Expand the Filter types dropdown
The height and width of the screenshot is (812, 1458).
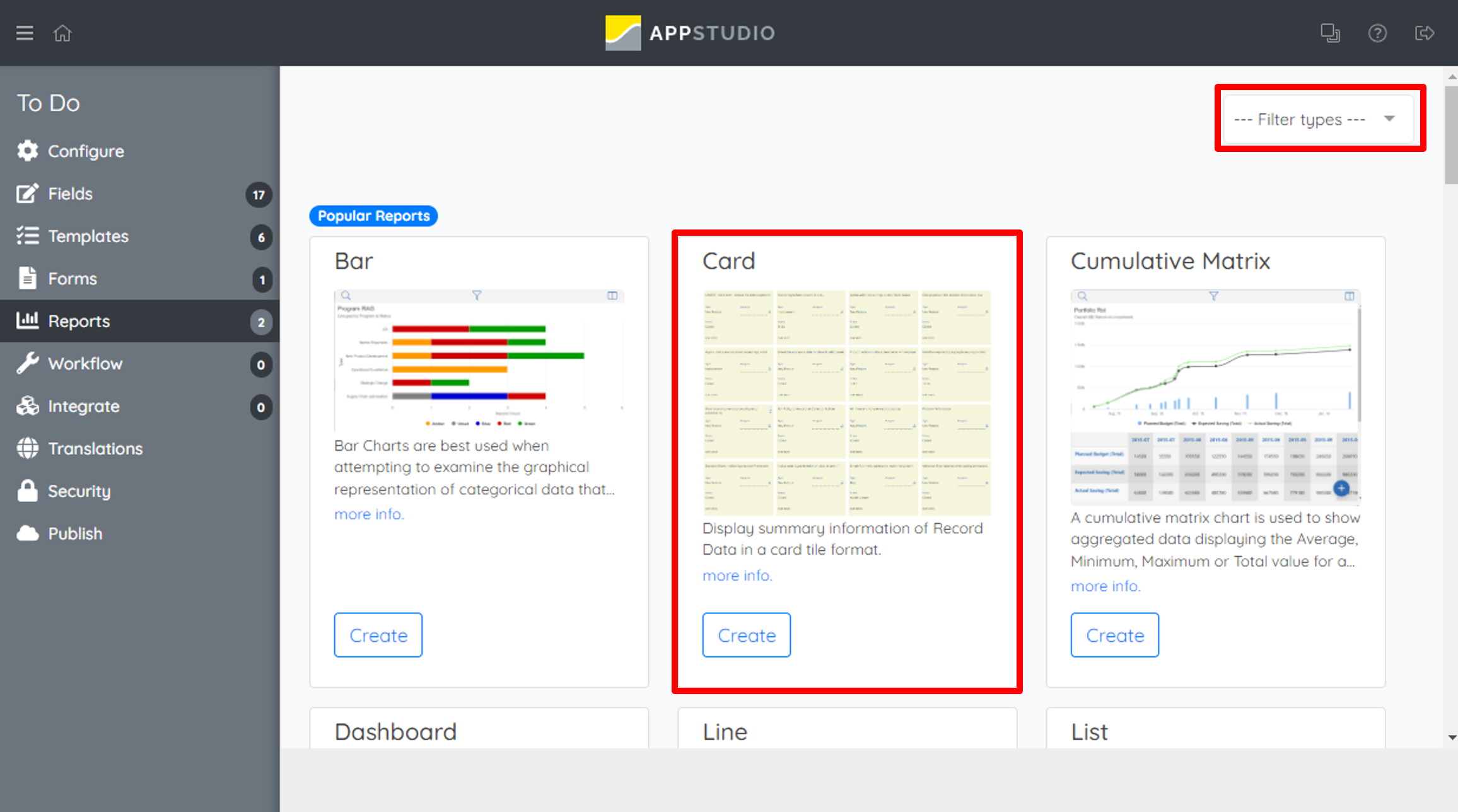(x=1318, y=119)
